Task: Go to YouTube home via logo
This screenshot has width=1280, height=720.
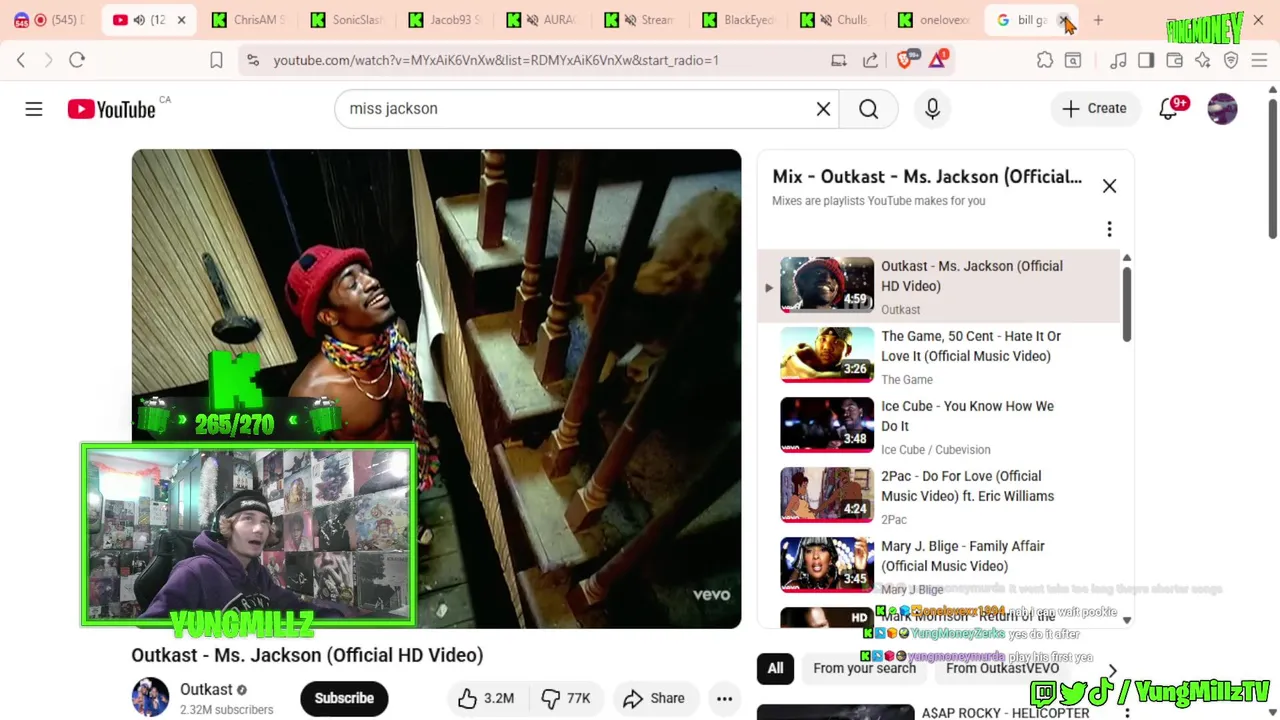Action: [x=111, y=109]
